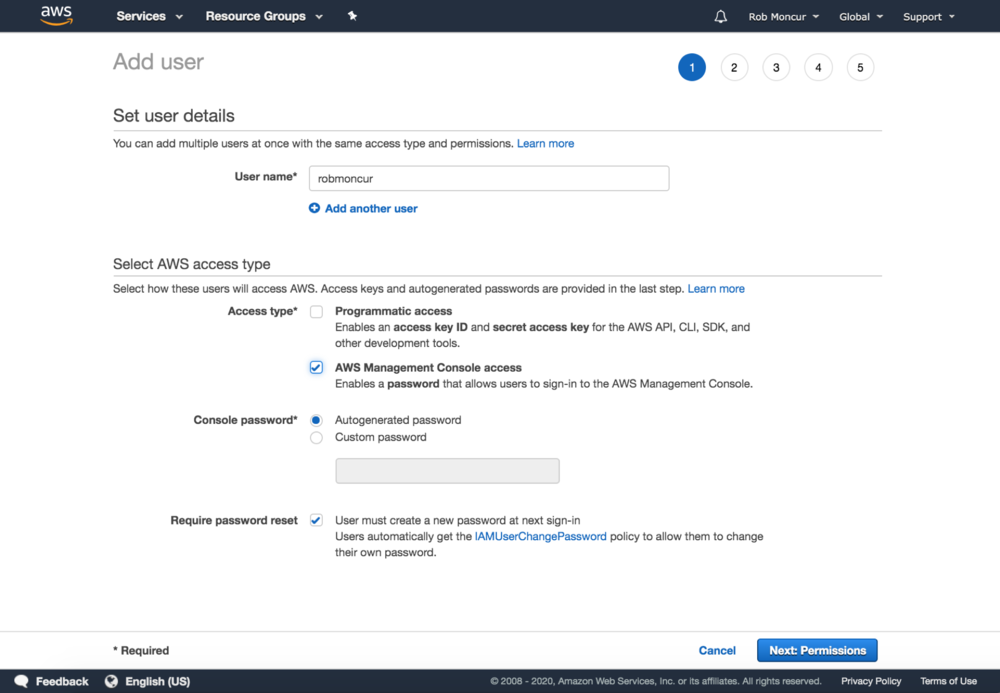Click the plus icon to add another user

click(314, 208)
